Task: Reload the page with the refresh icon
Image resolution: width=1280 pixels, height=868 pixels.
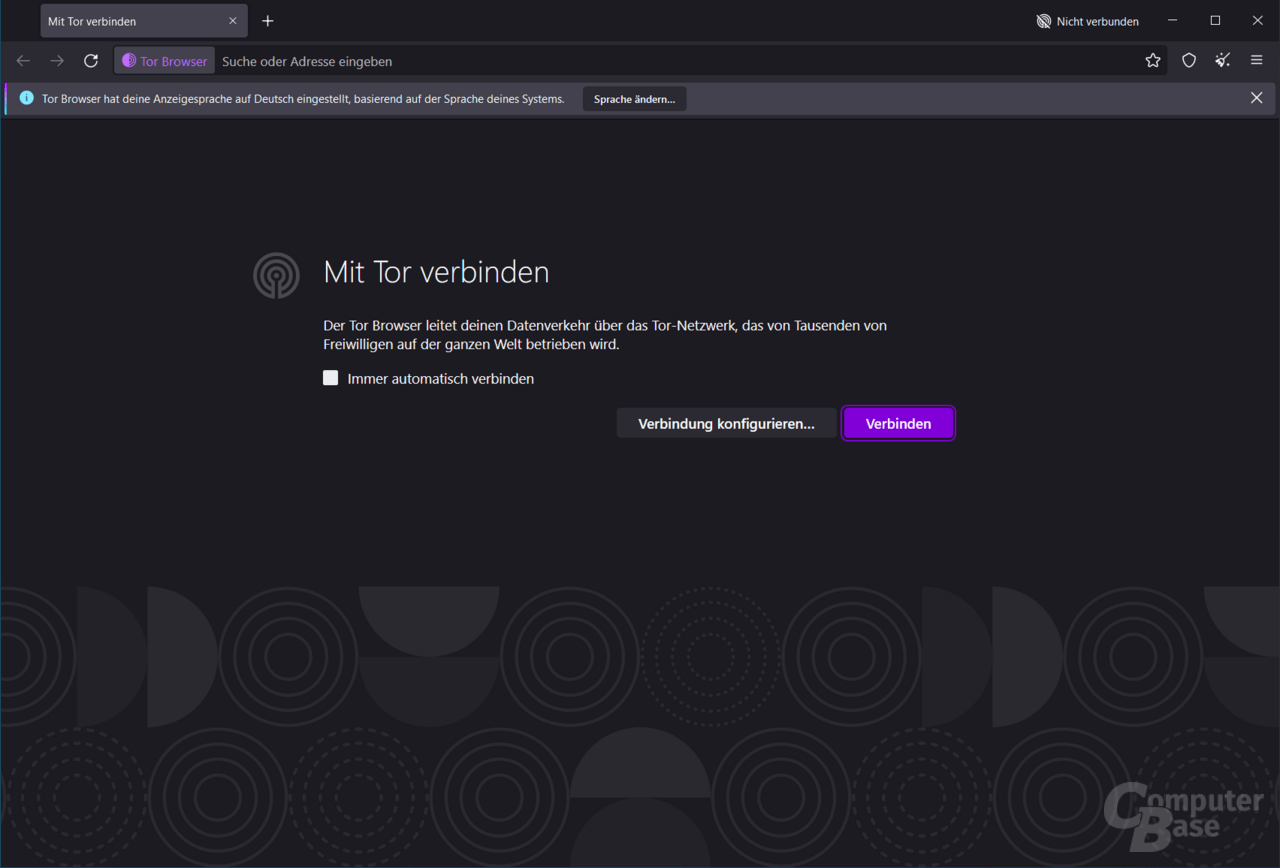Action: click(x=91, y=61)
